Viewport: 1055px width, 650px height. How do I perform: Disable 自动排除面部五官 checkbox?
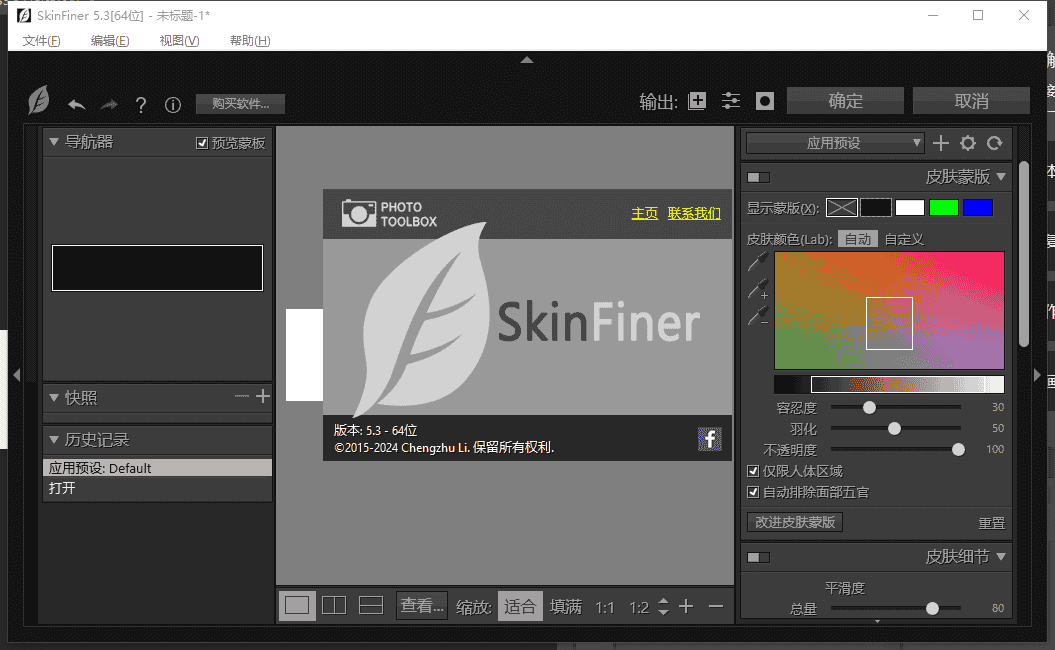753,492
